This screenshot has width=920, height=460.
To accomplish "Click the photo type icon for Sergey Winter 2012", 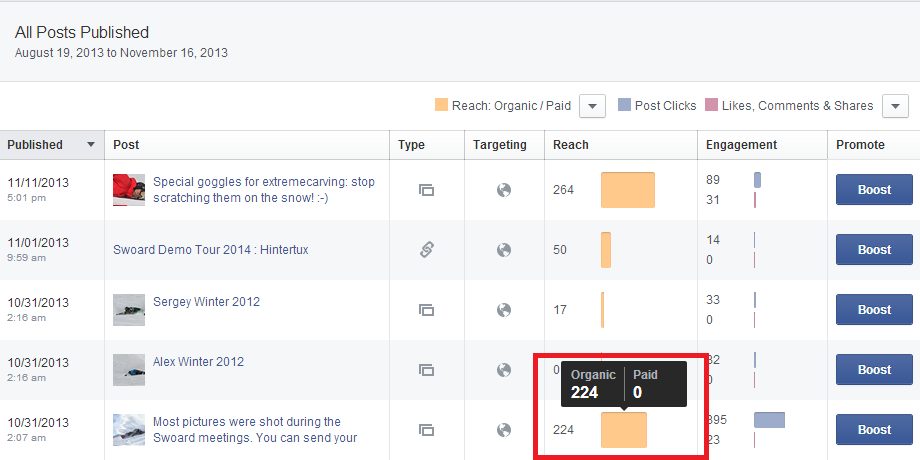I will 426,310.
